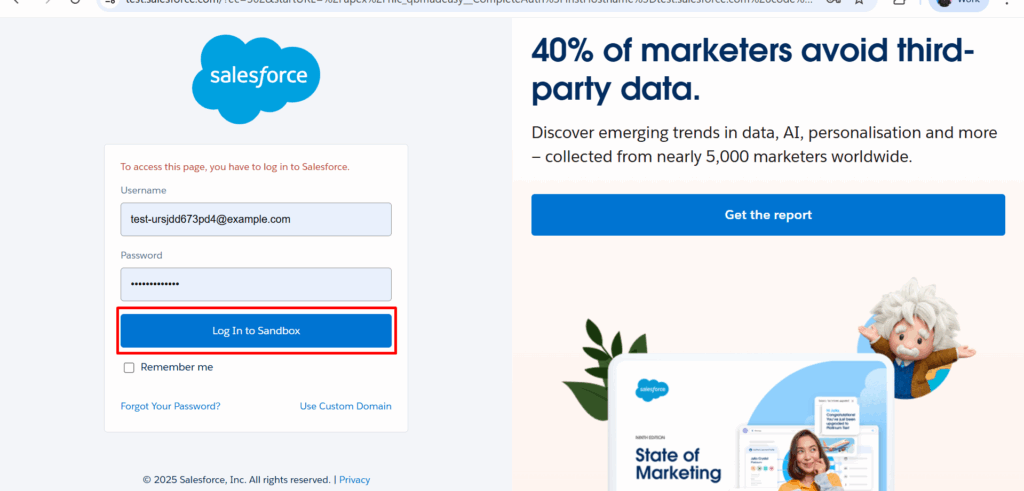Viewport: 1024px width, 491px height.
Task: Open the Work profile chip in browser toolbar
Action: (x=958, y=3)
